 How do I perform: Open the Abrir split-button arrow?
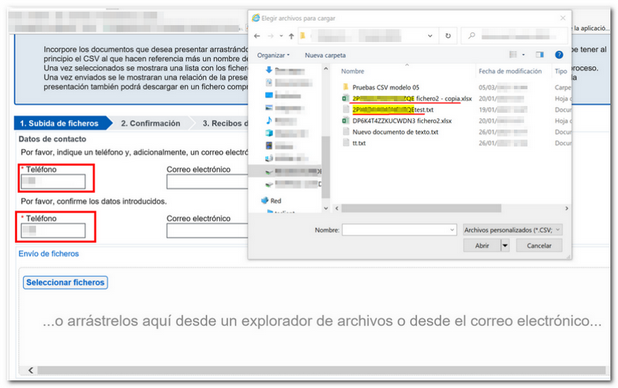505,246
